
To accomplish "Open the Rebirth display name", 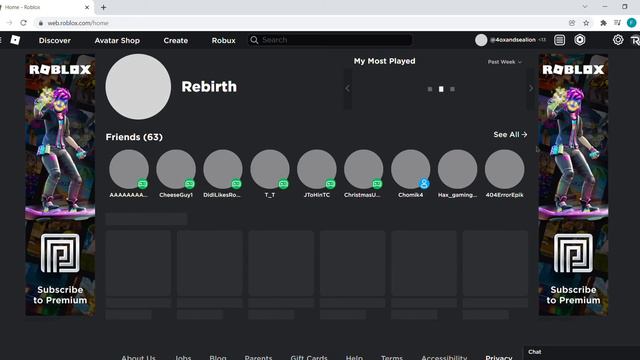I will click(x=209, y=87).
